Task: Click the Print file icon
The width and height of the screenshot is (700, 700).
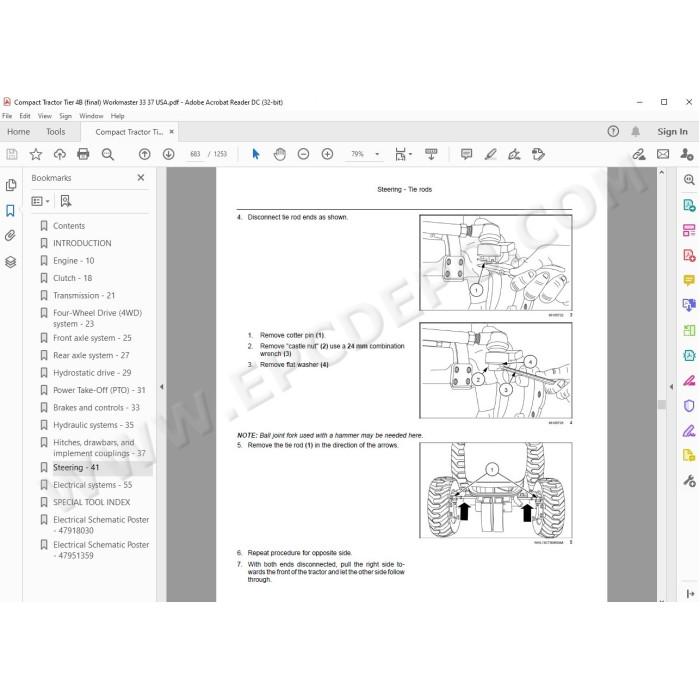Action: coord(83,154)
